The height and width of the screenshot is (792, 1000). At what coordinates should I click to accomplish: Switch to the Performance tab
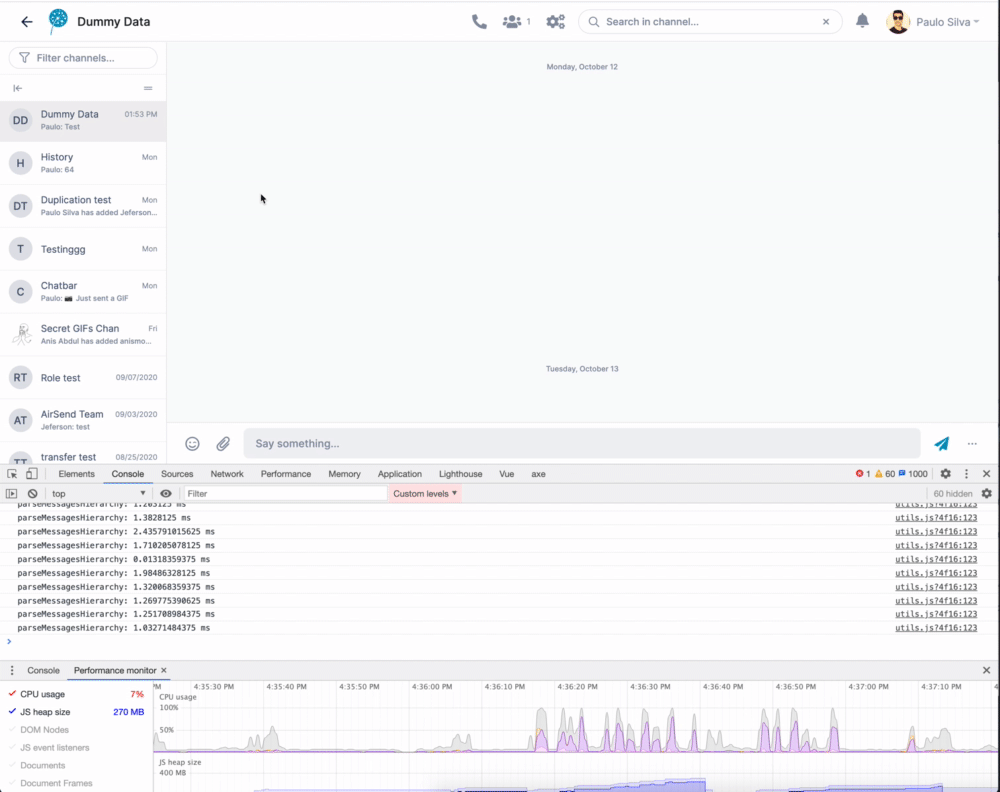(286, 474)
